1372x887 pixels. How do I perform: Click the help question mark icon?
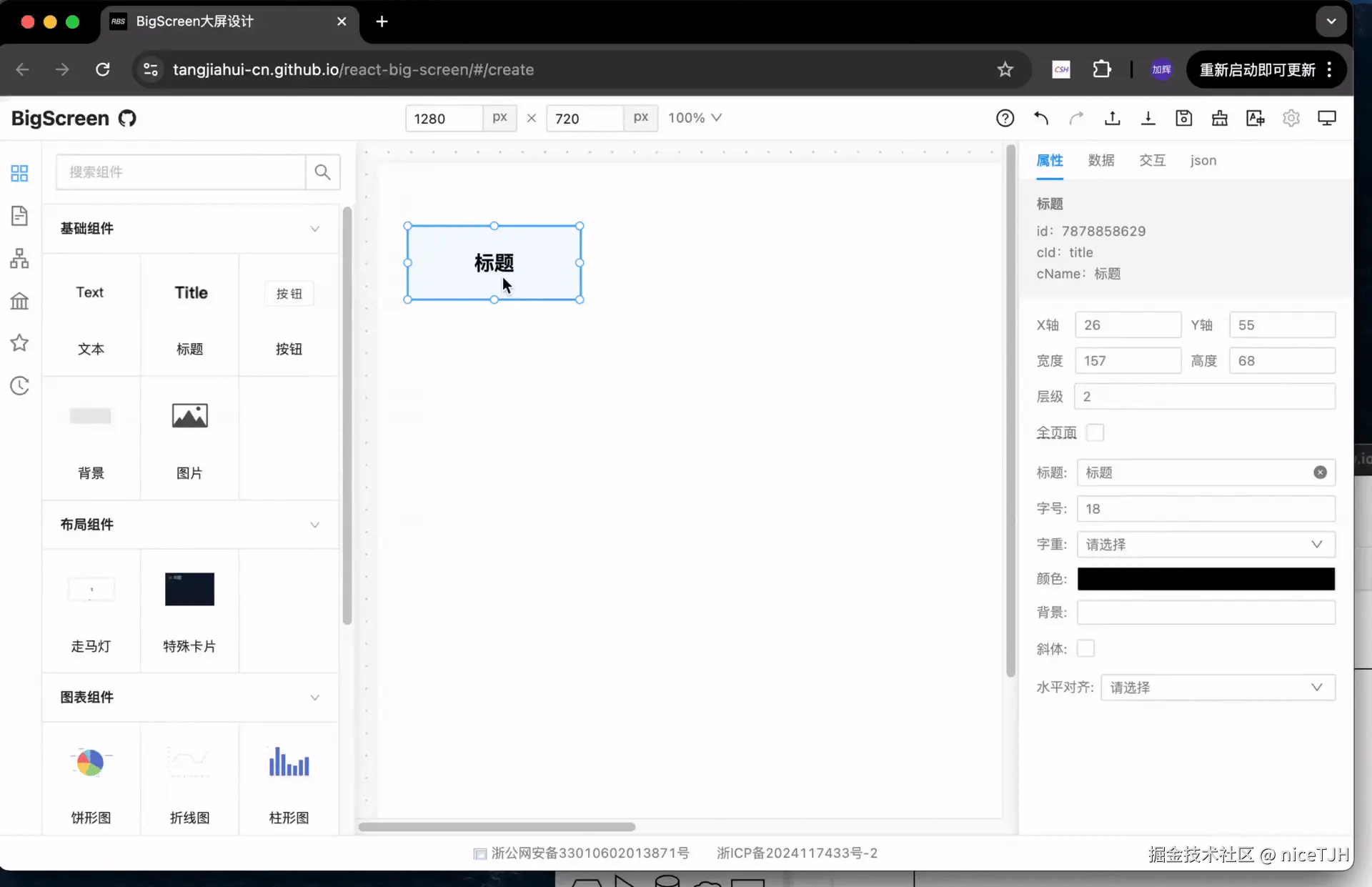click(1005, 118)
